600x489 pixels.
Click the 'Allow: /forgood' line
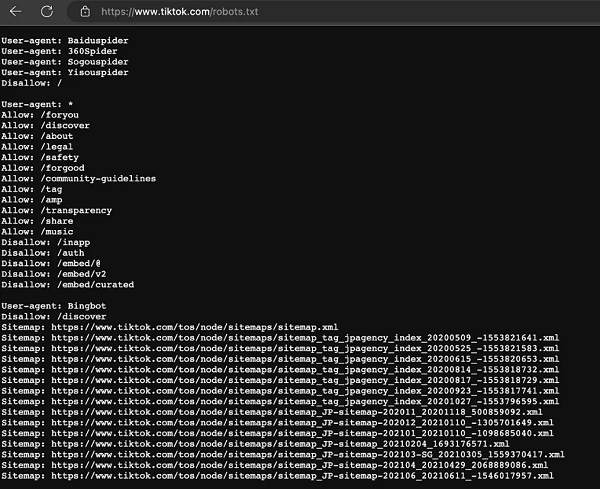pos(43,168)
